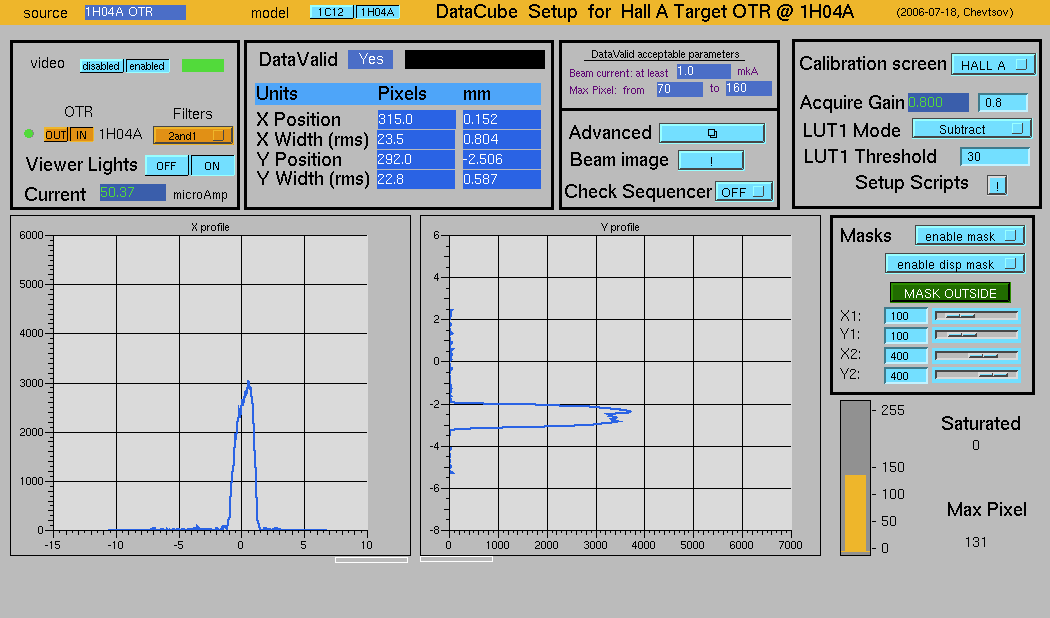Open the enable mask menu button
Viewport: 1050px width, 618px height.
point(970,236)
